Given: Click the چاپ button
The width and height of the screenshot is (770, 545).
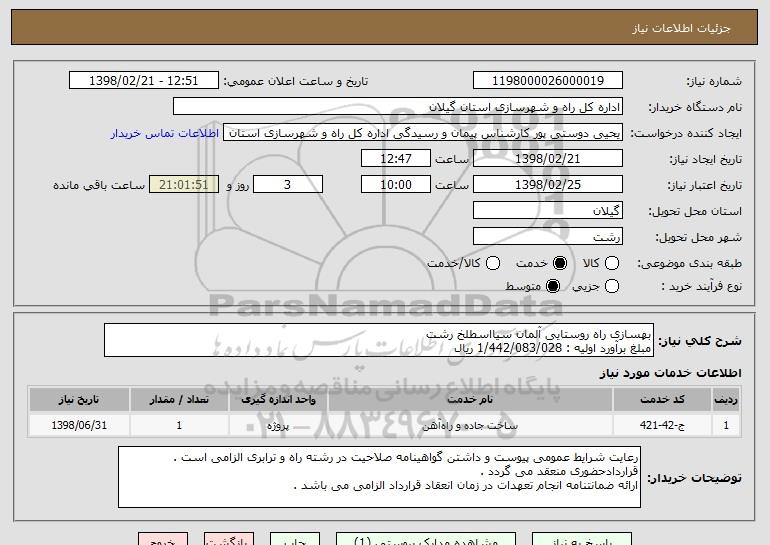Looking at the screenshot, I should click(295, 539).
